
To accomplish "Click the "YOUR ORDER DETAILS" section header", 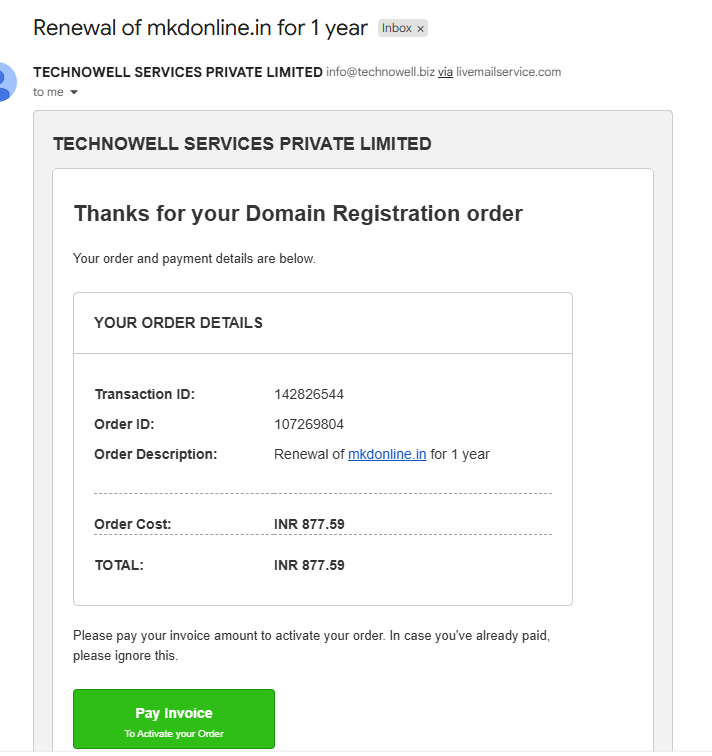I will [x=178, y=323].
